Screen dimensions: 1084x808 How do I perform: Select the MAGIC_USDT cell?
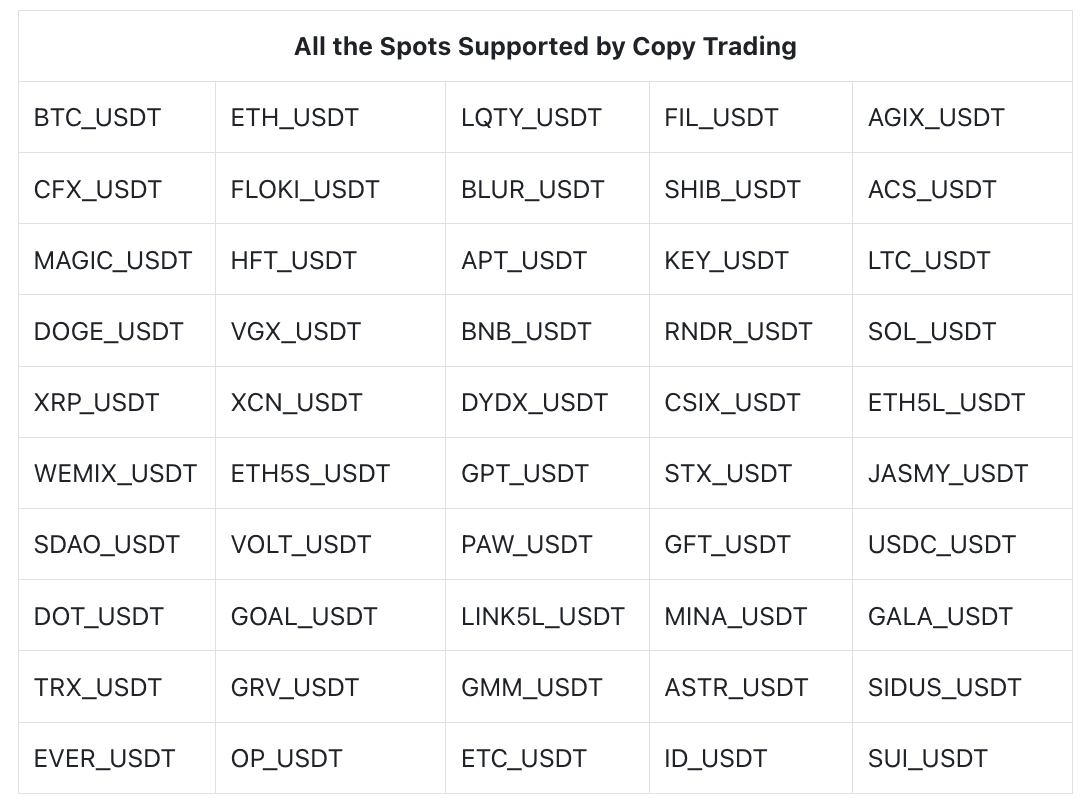(113, 261)
